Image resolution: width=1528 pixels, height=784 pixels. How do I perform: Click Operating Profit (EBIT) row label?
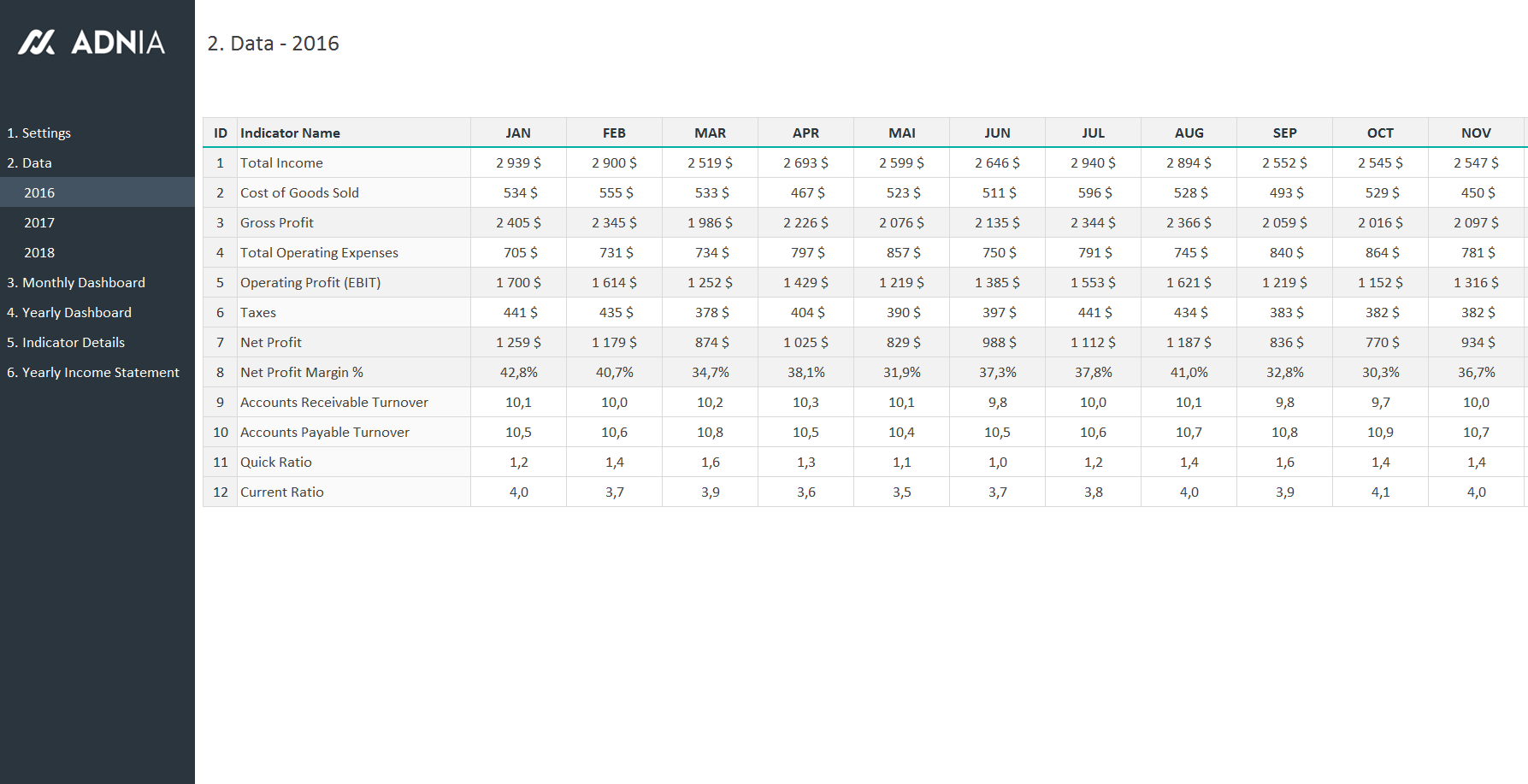(x=310, y=282)
